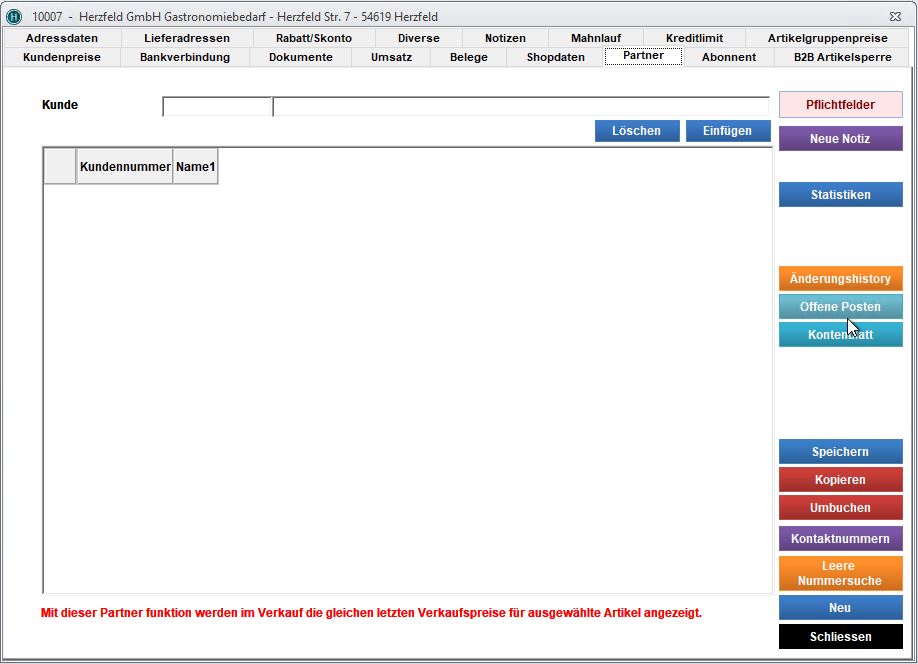Click the app icon in title bar
The height and width of the screenshot is (664, 918).
pyautogui.click(x=14, y=17)
